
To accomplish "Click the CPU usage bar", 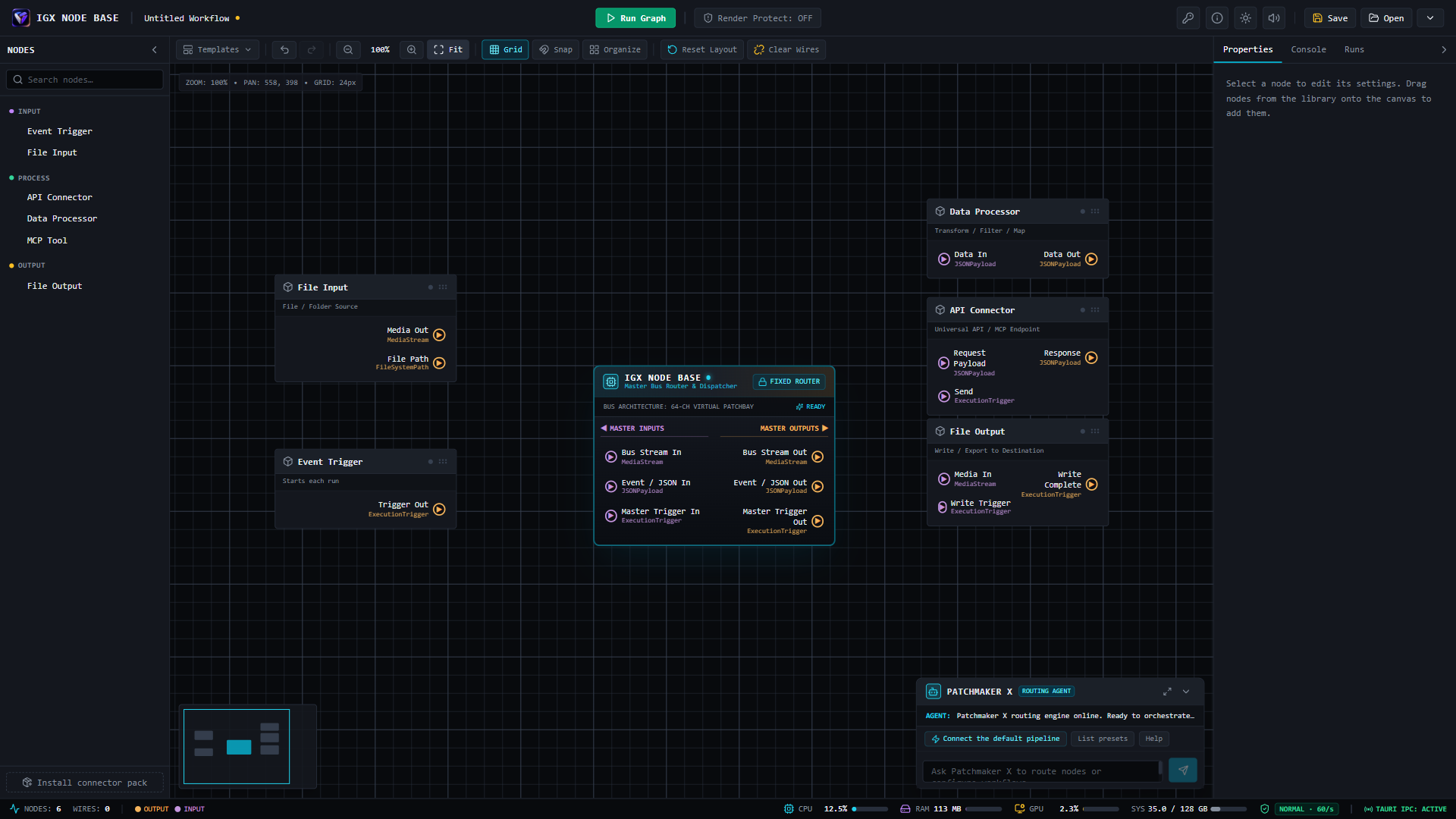I will point(870,809).
